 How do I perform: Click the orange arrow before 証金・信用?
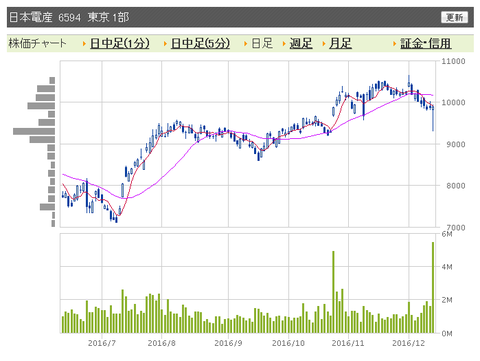point(395,44)
